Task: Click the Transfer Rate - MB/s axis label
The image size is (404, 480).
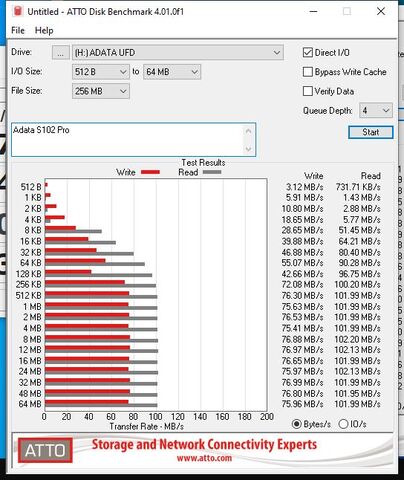Action: 147,426
